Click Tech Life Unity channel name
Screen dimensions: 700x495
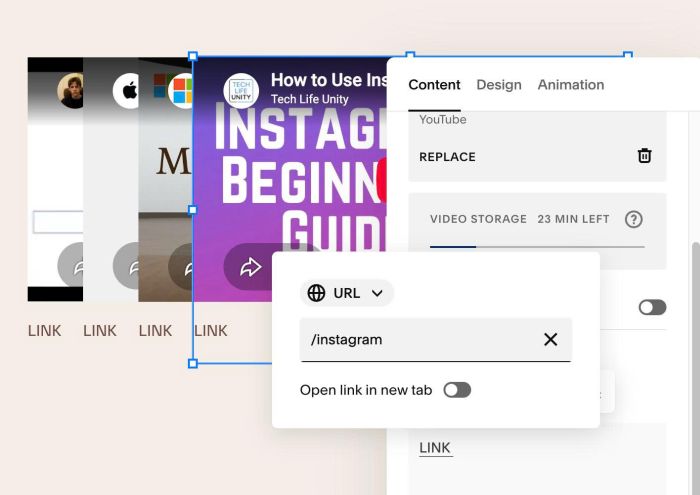(309, 99)
